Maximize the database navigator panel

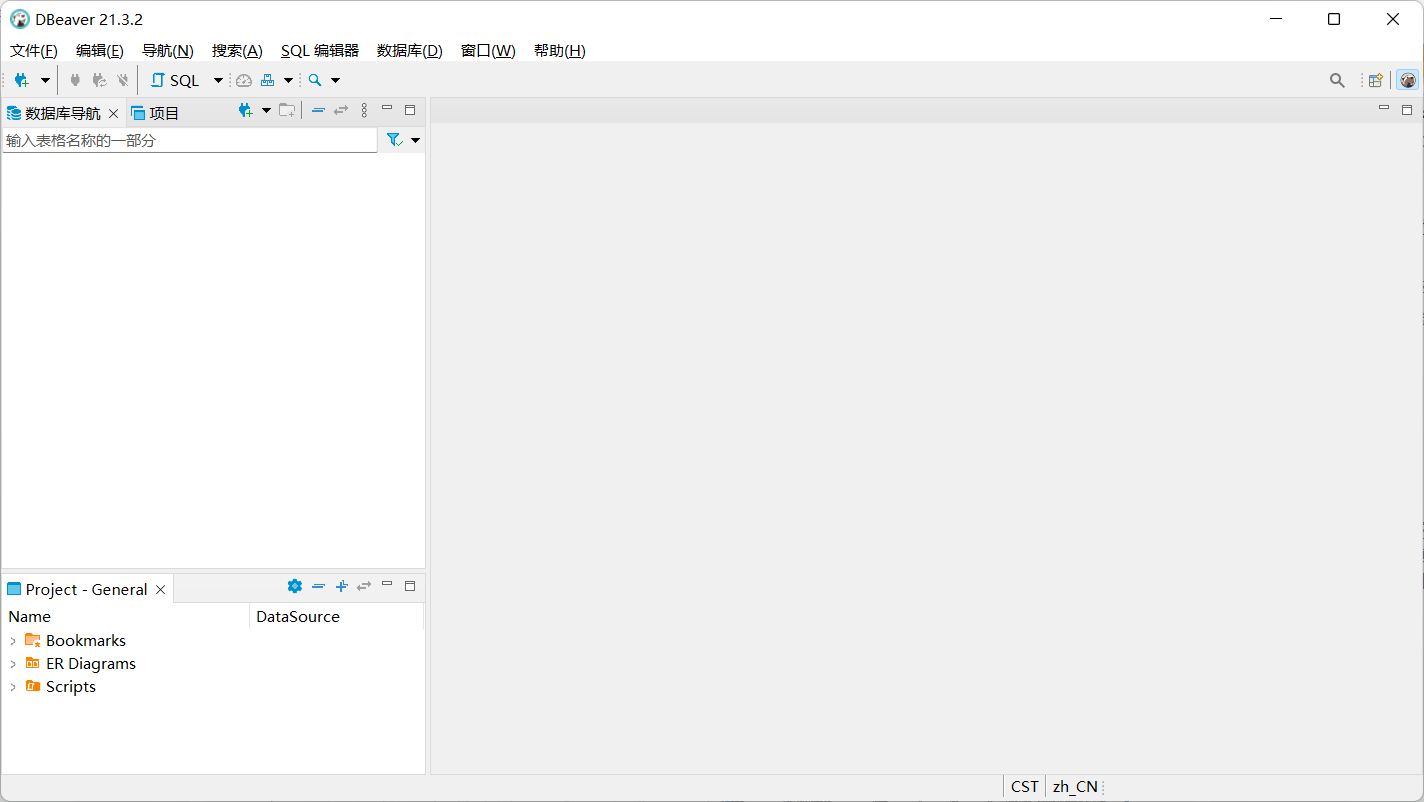[410, 110]
